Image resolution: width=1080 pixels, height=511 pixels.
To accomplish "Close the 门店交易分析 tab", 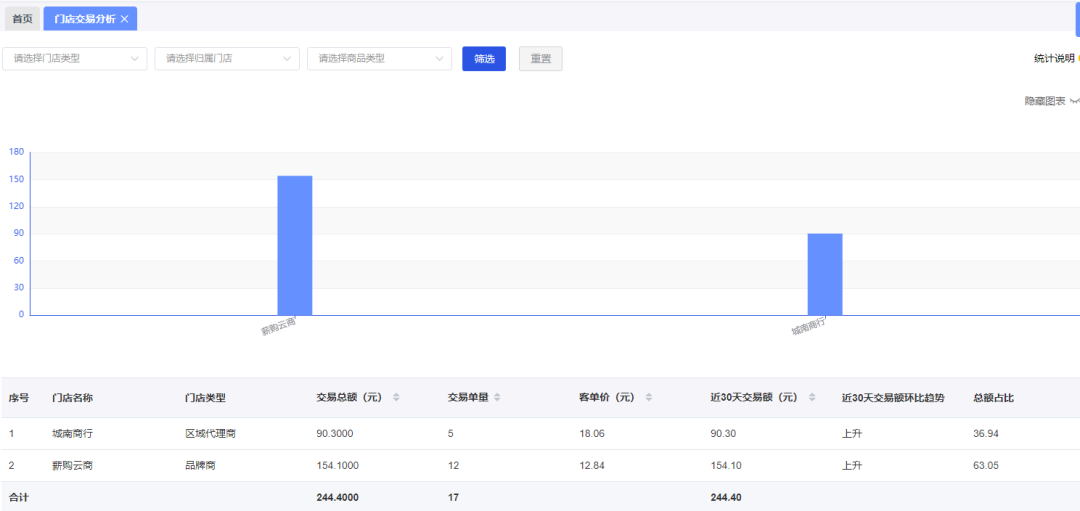I will tap(124, 19).
